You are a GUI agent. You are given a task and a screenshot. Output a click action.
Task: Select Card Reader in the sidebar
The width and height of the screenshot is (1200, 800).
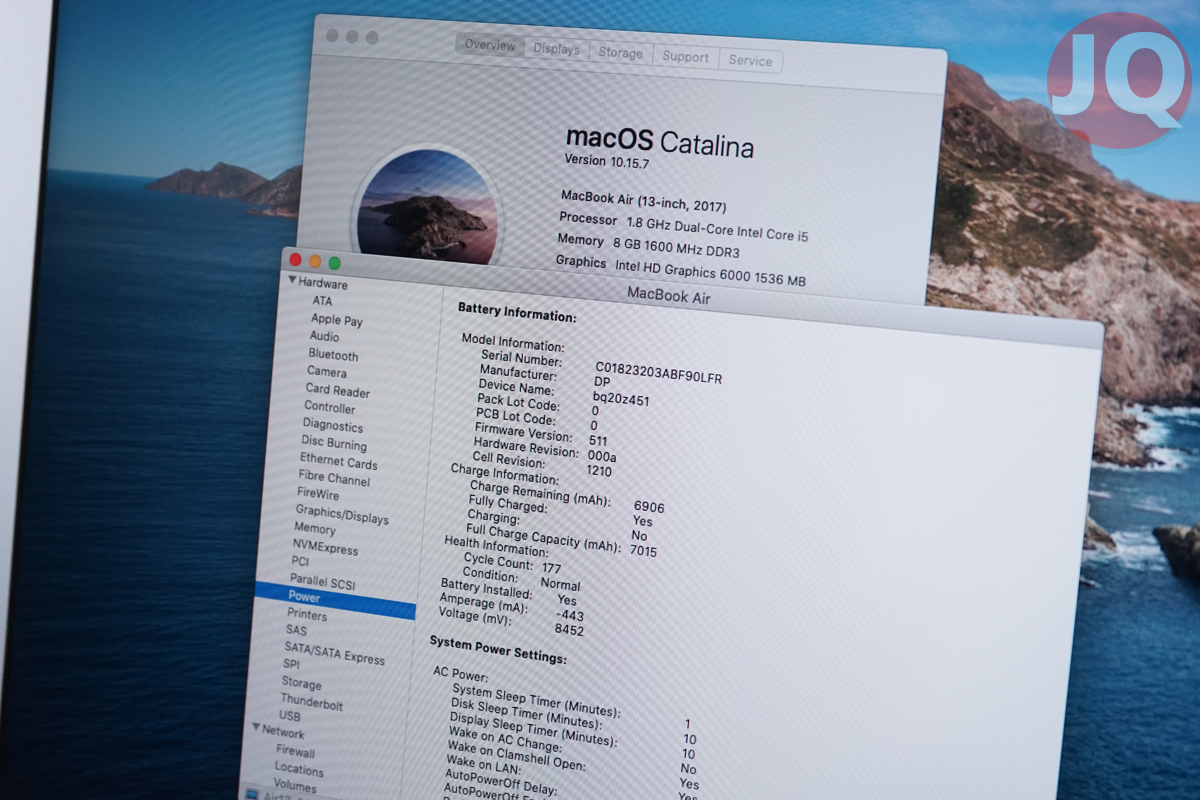tap(337, 391)
